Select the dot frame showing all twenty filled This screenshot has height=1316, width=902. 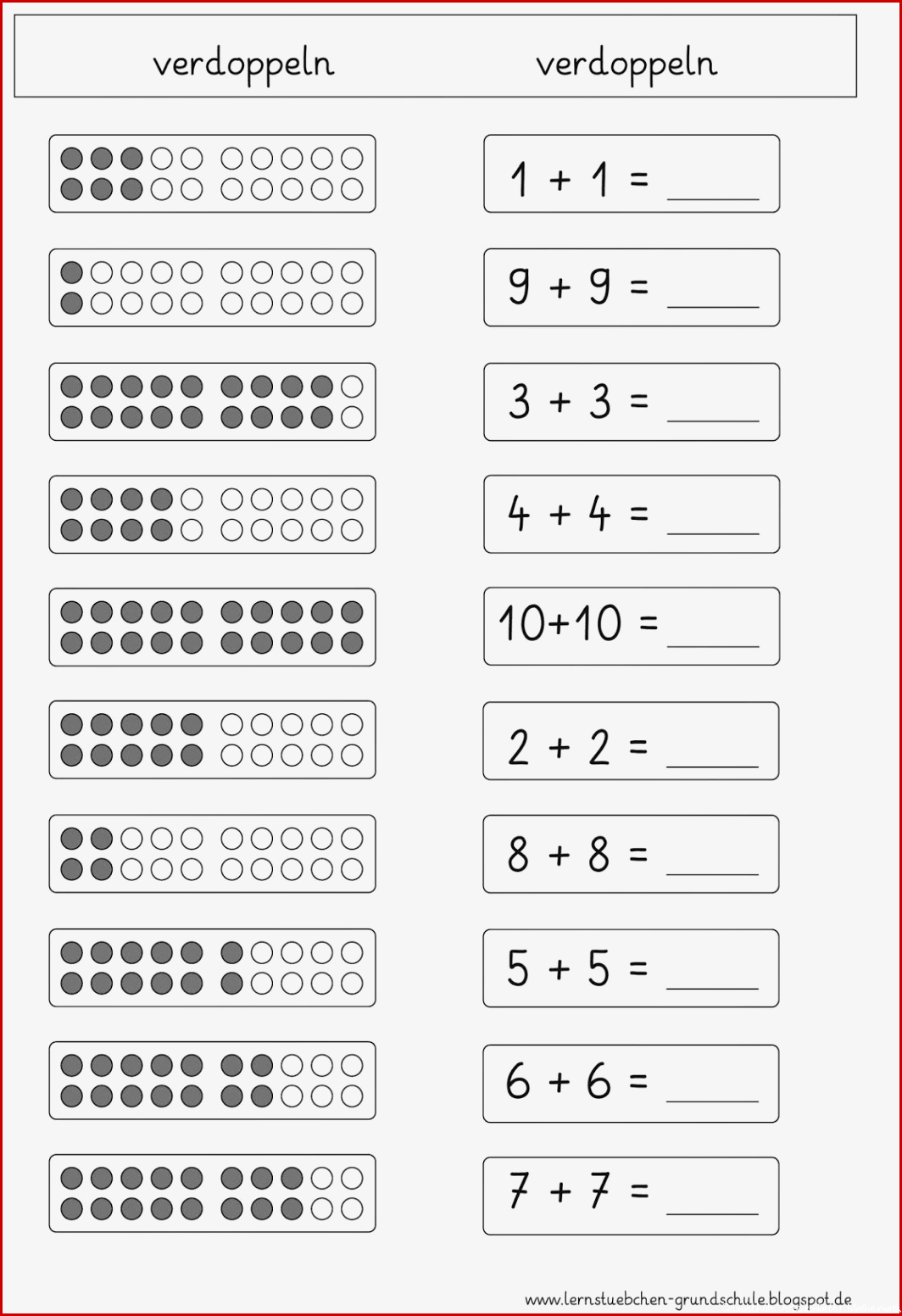[212, 627]
